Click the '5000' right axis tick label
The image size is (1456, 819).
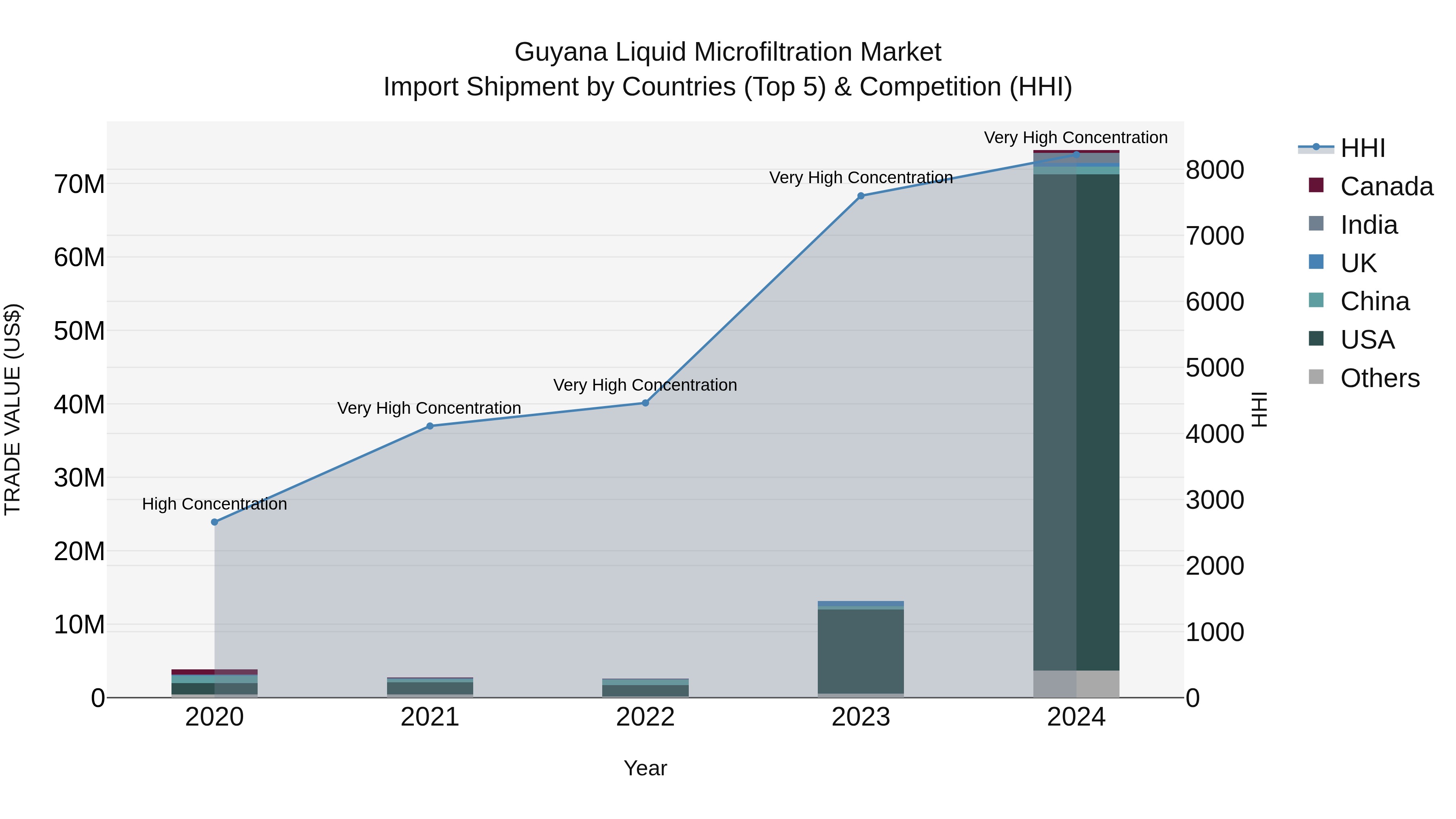pos(1215,368)
